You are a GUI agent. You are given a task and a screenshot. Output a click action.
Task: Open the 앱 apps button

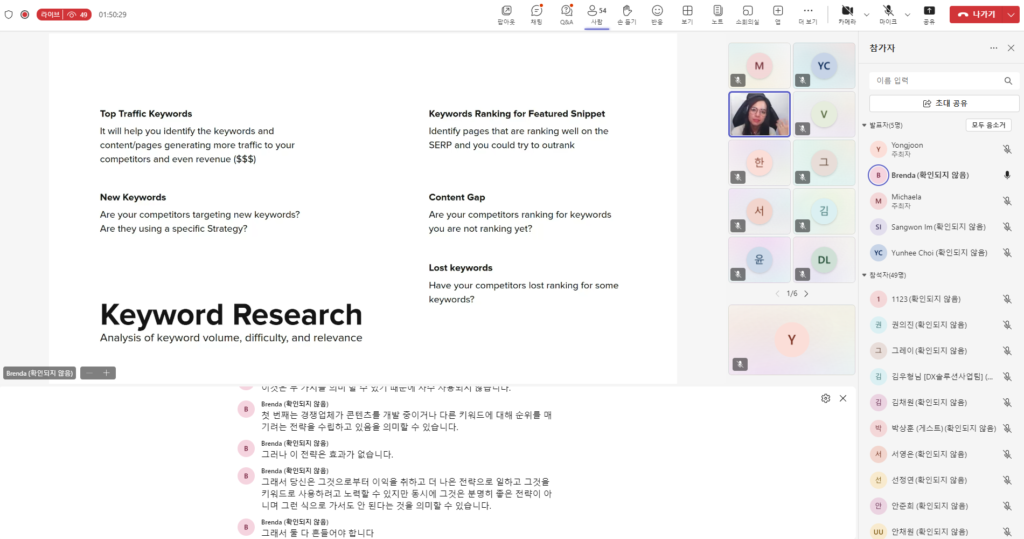pyautogui.click(x=778, y=14)
